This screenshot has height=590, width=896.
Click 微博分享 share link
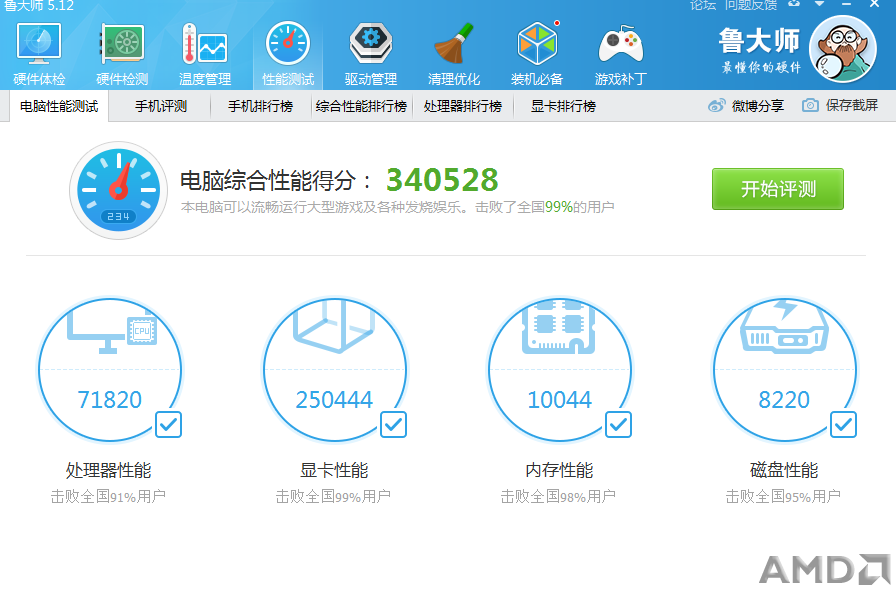pyautogui.click(x=758, y=106)
